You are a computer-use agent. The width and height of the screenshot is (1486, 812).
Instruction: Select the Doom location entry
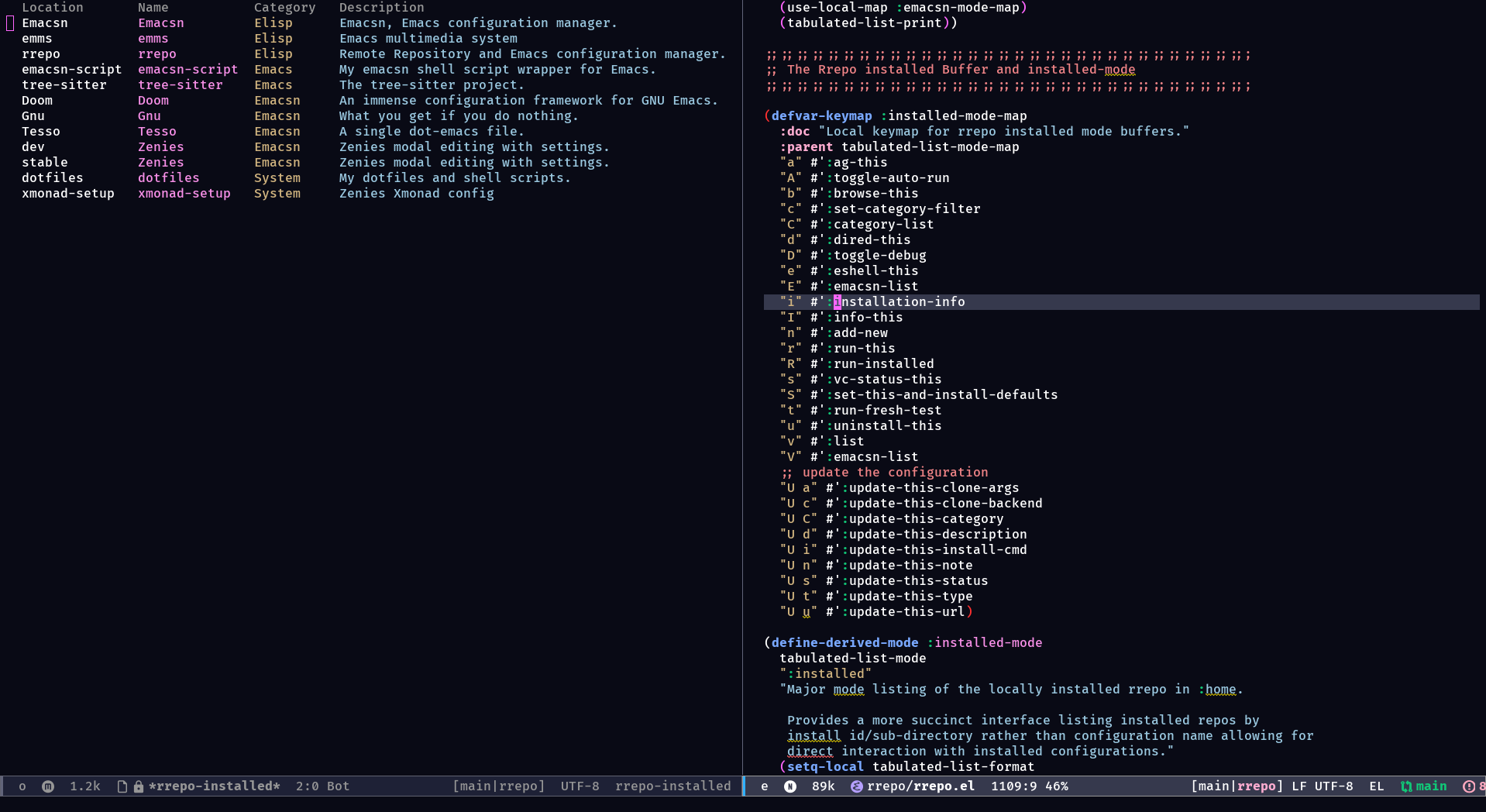36,101
